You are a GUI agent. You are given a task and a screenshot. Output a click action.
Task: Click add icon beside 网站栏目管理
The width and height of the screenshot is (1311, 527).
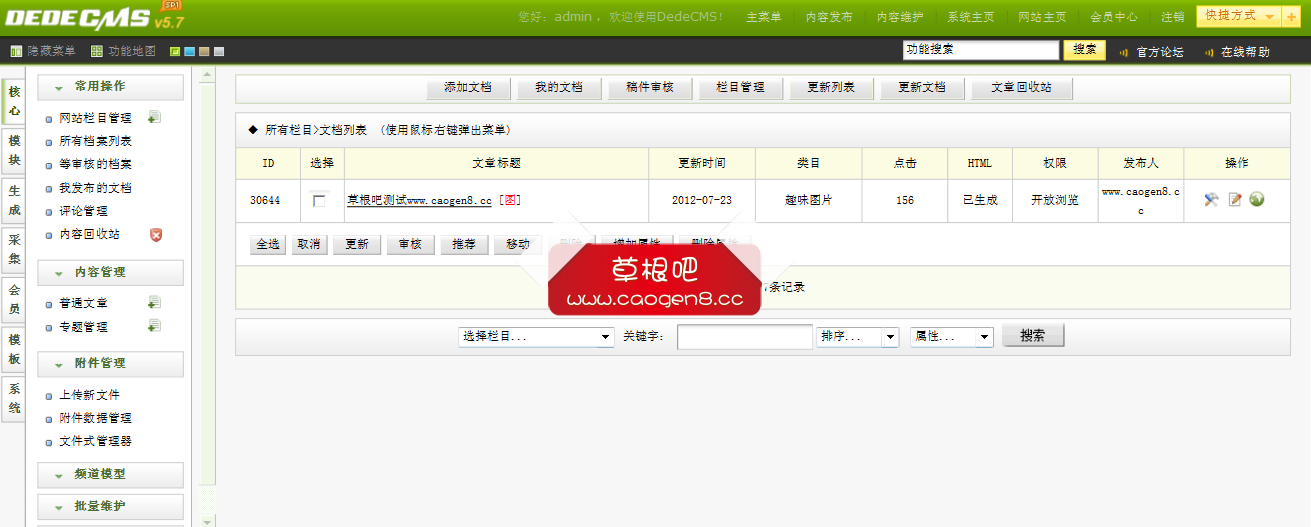pyautogui.click(x=154, y=117)
